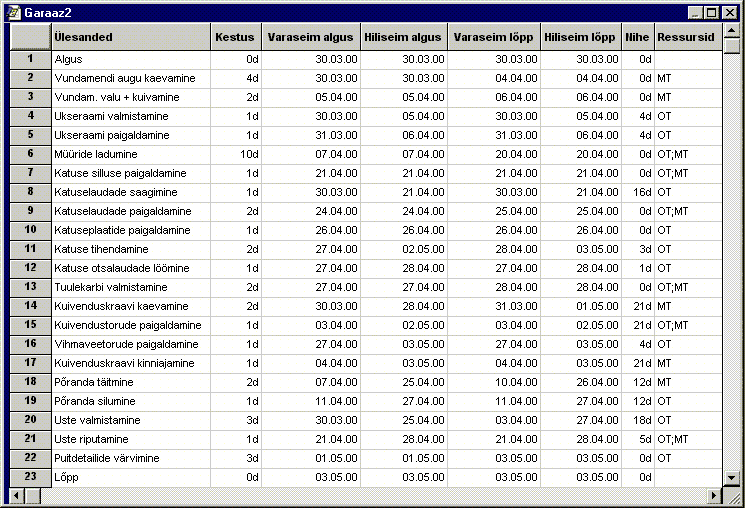Select task cell 'Algus'
This screenshot has height=508, width=745.
pos(131,59)
